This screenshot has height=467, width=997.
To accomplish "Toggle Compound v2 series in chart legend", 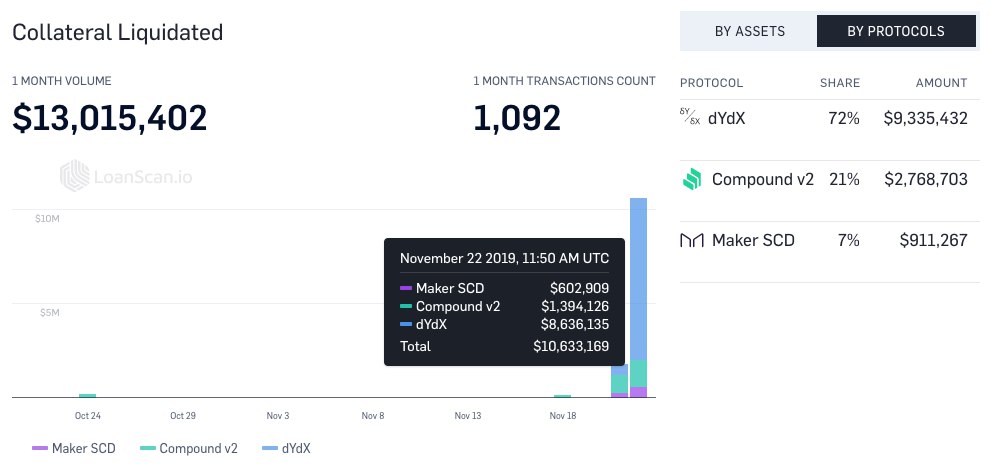I will point(189,449).
